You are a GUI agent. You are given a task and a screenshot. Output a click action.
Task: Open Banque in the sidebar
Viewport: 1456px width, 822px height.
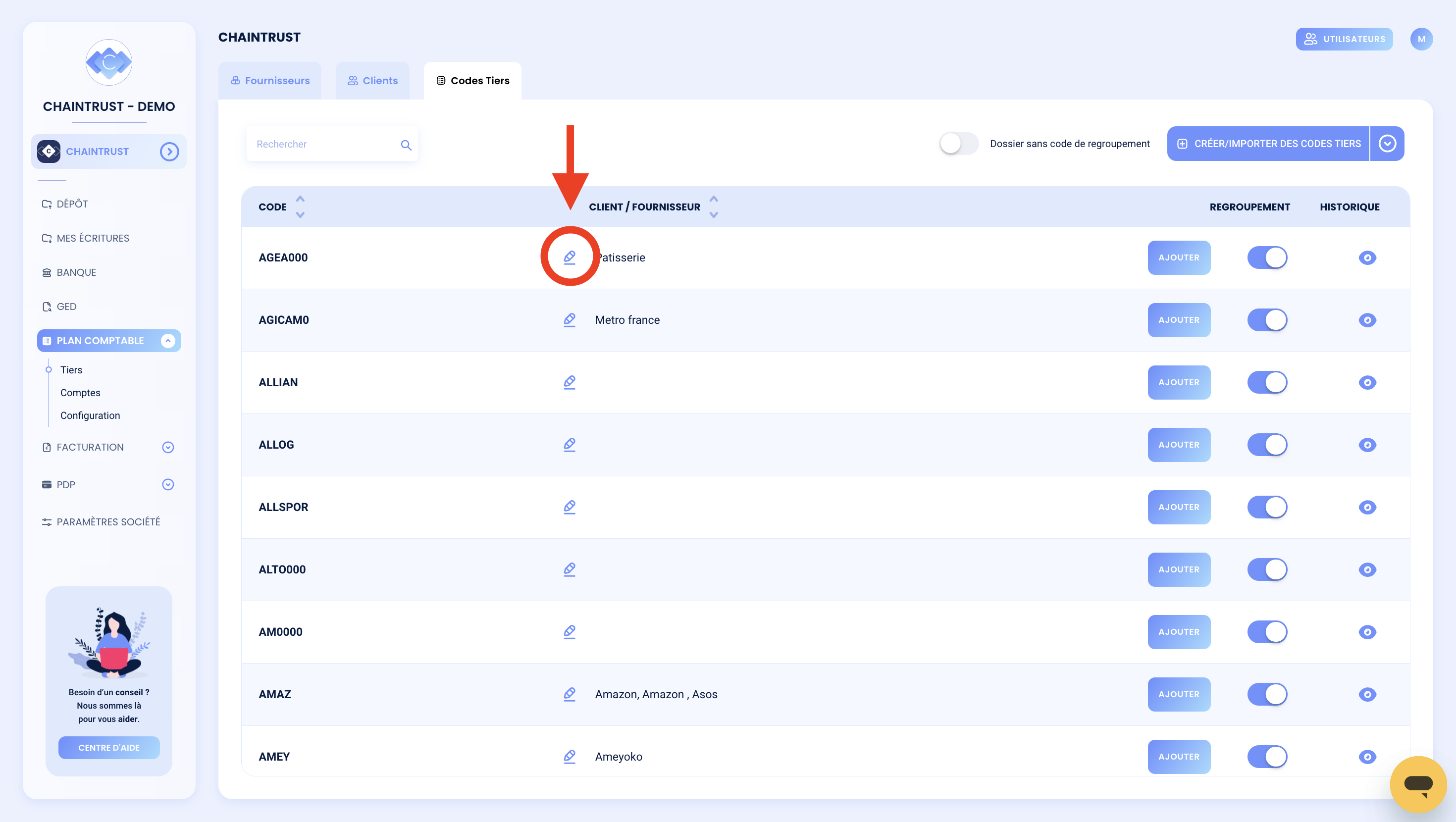(69, 272)
